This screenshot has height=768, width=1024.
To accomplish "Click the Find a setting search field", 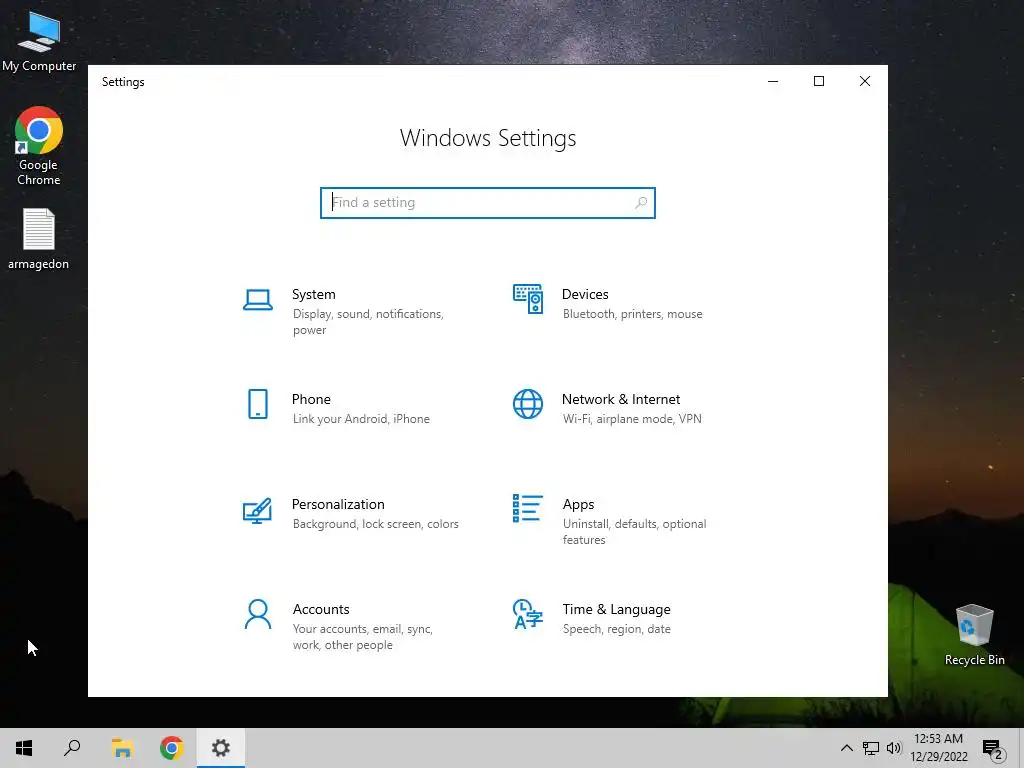I will [x=488, y=203].
